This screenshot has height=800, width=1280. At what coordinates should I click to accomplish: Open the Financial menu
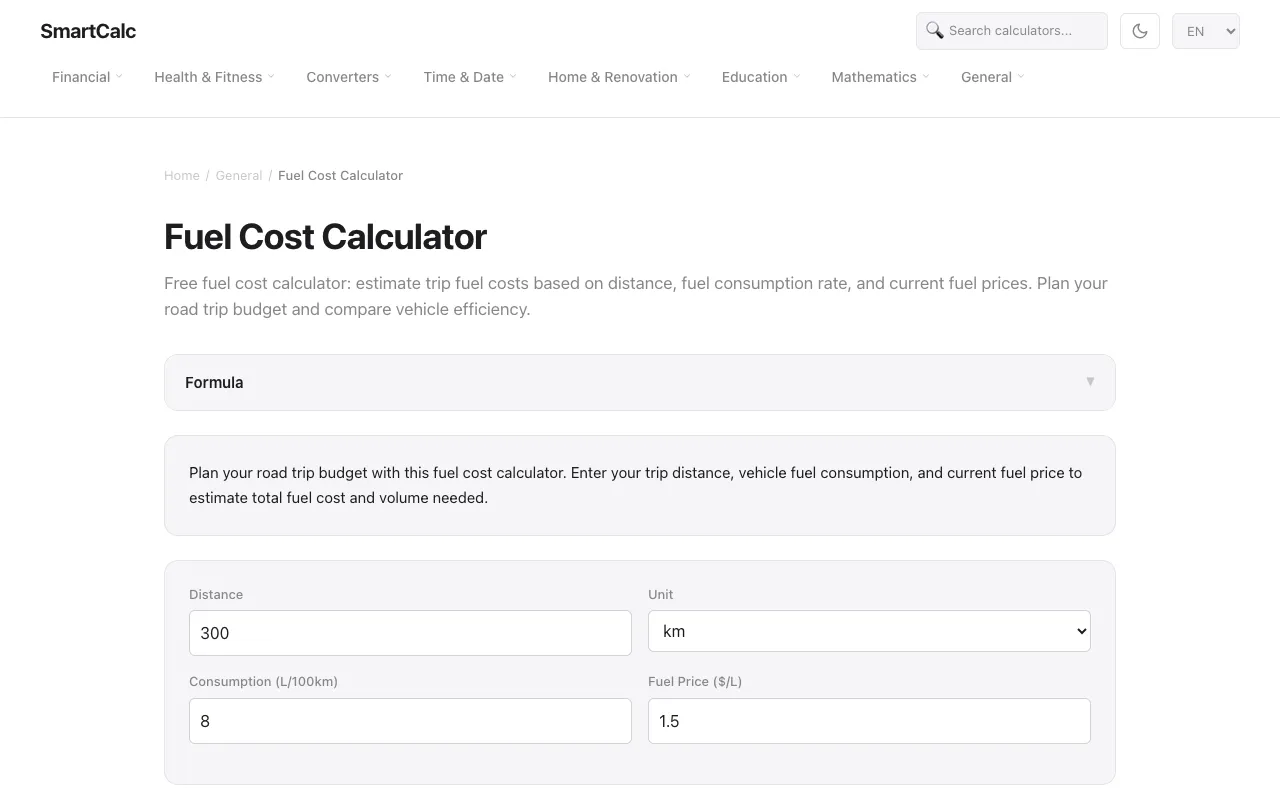pyautogui.click(x=87, y=77)
